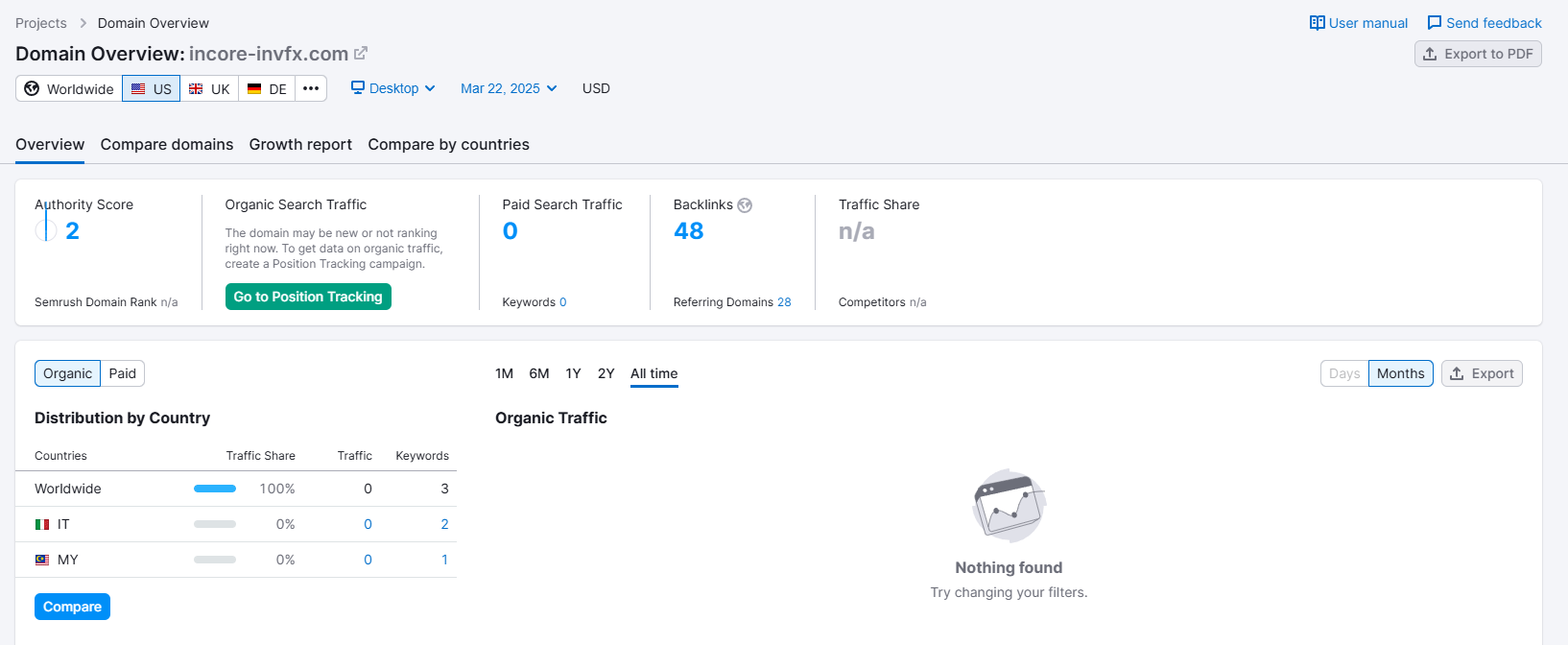Select the All time range
Screen dimensions: 1568x645
(654, 373)
